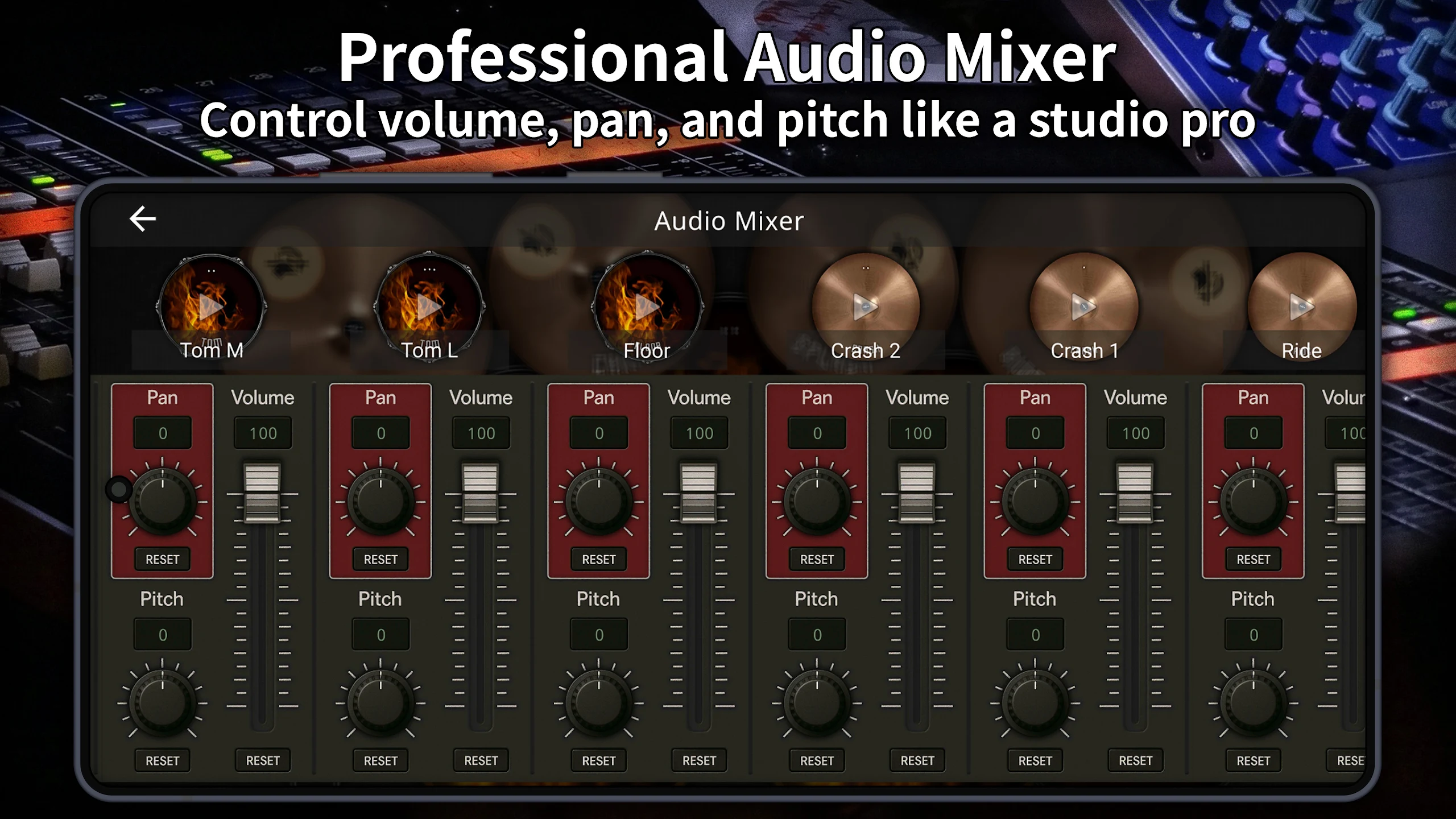Reset the Crash 2 volume fader
Screen dimensions: 1456x819
917,761
